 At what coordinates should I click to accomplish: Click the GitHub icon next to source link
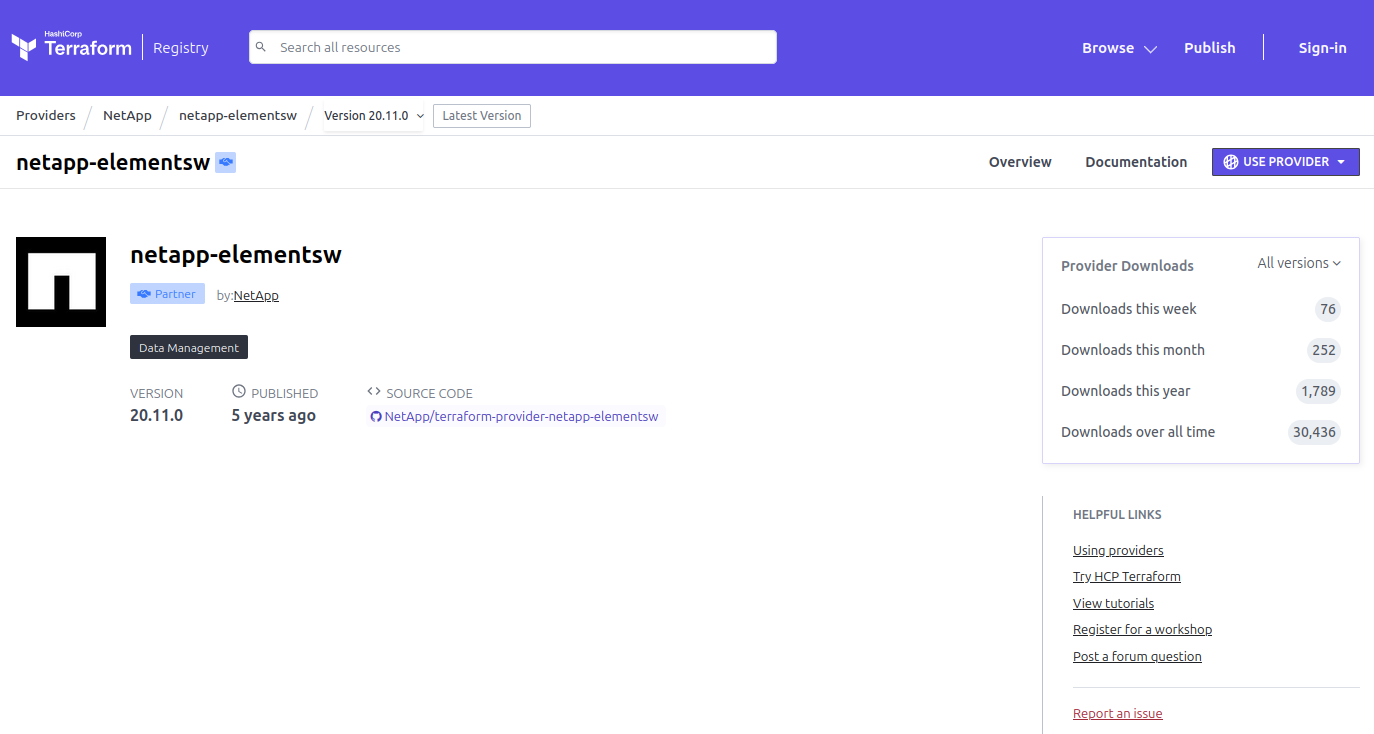(x=376, y=417)
